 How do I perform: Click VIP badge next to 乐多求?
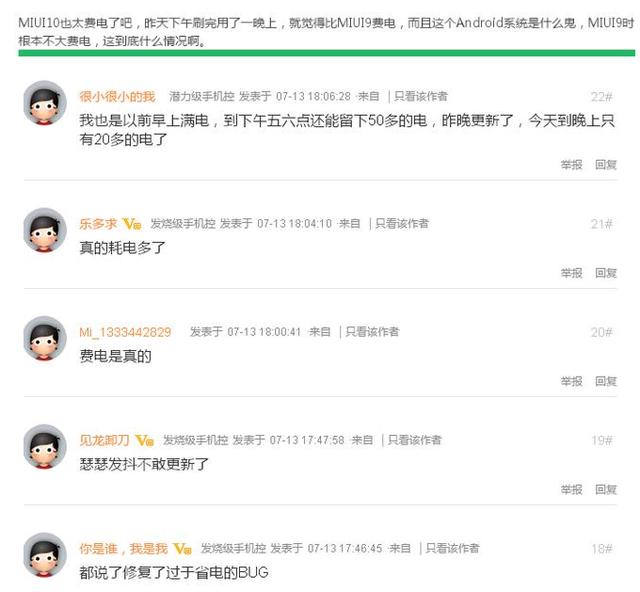tap(132, 224)
